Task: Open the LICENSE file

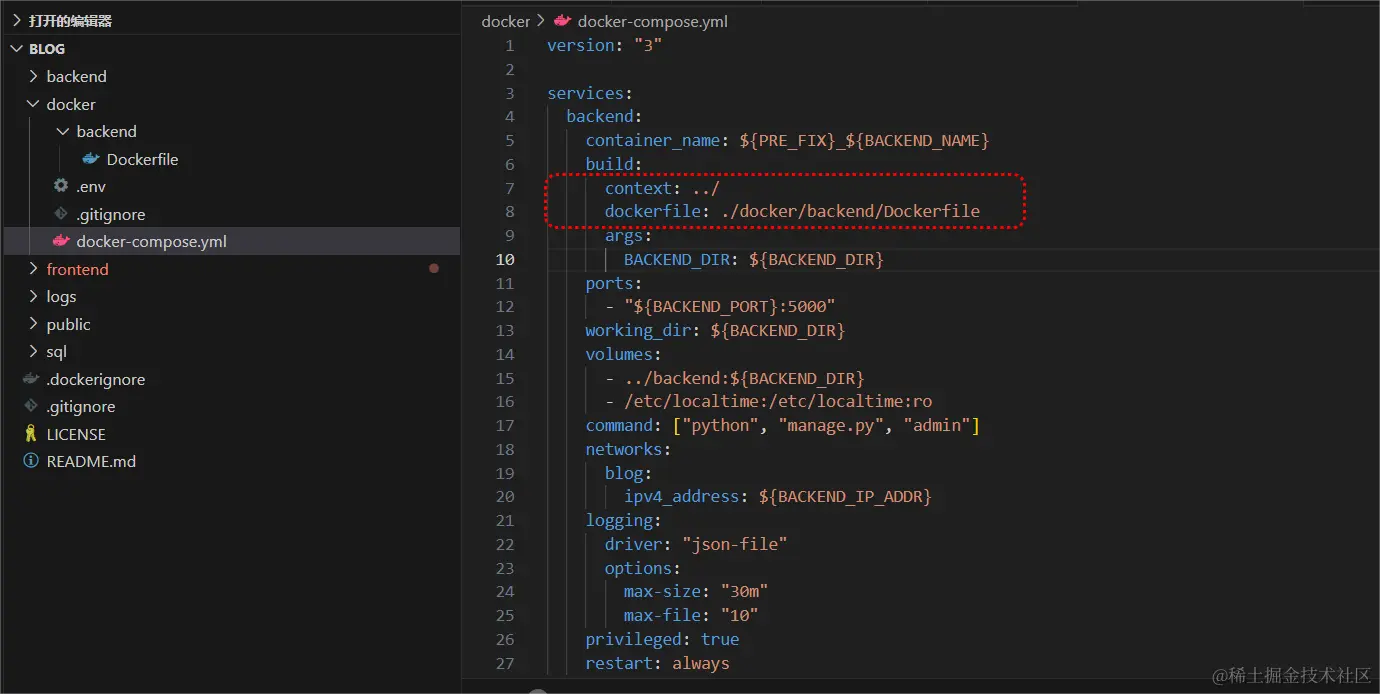Action: [76, 434]
